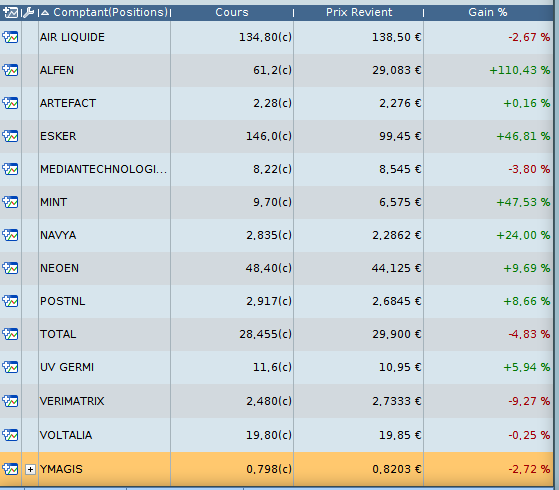
Task: Select the NAVYA position name
Action: click(x=58, y=235)
